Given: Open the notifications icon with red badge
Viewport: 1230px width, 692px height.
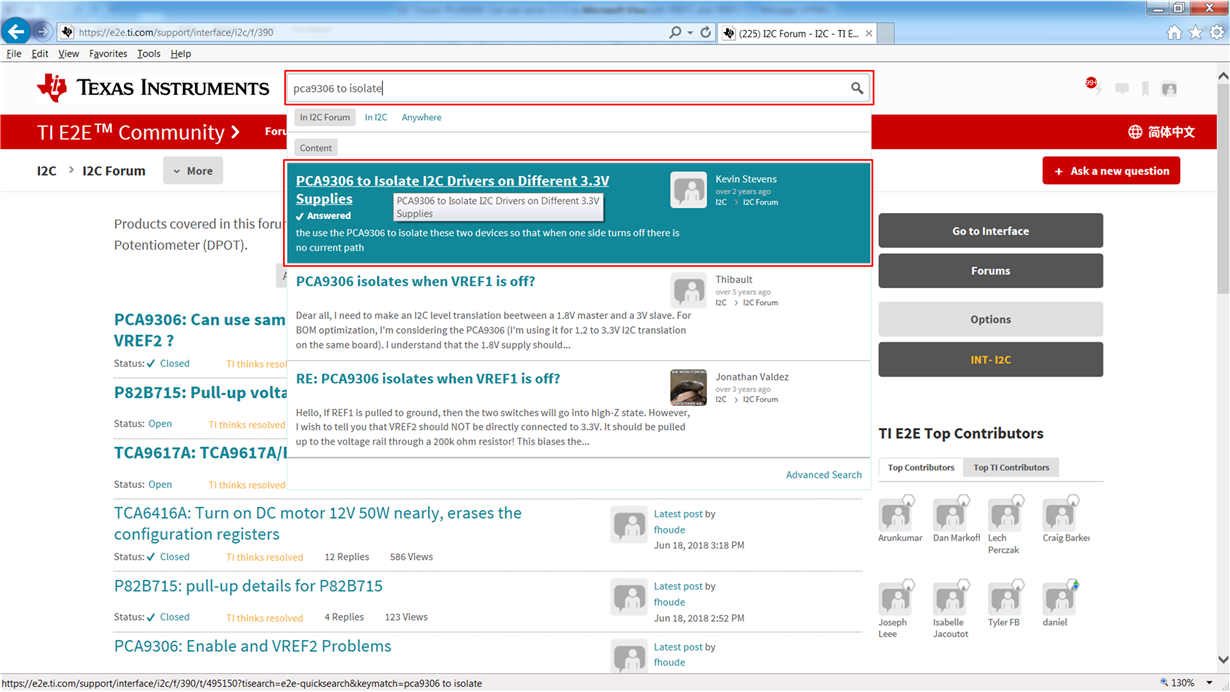Looking at the screenshot, I should 1093,87.
